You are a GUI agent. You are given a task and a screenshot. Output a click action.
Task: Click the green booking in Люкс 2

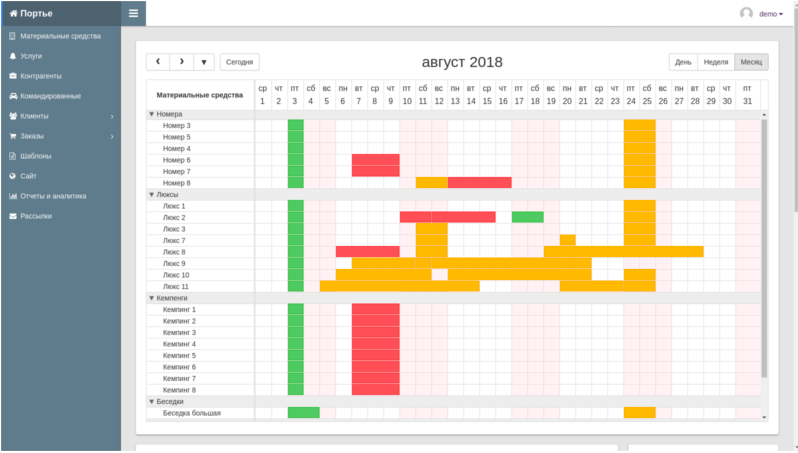click(527, 217)
